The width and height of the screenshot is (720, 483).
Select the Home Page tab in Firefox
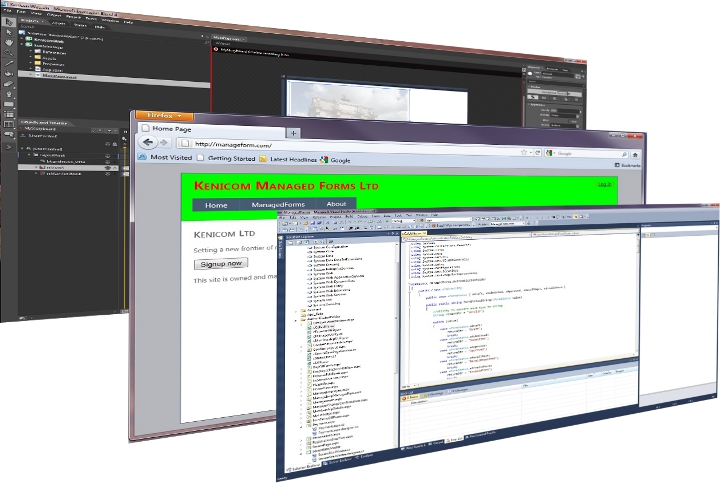pos(212,129)
